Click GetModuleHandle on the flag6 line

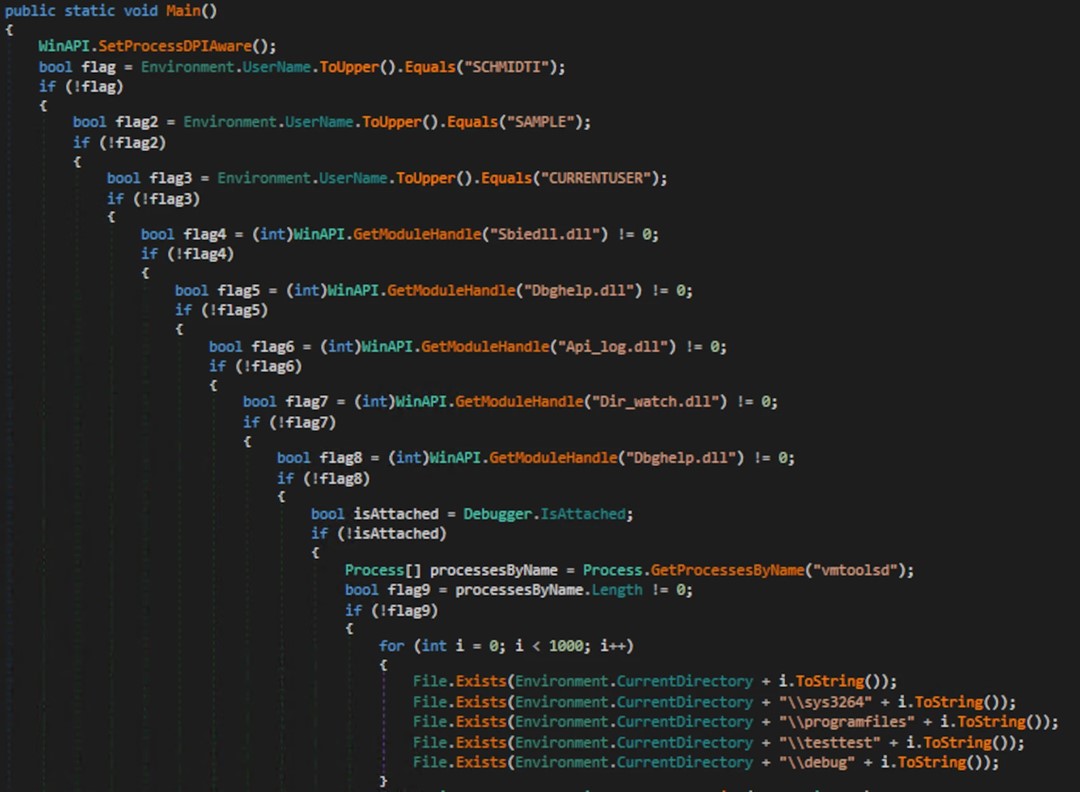(485, 346)
